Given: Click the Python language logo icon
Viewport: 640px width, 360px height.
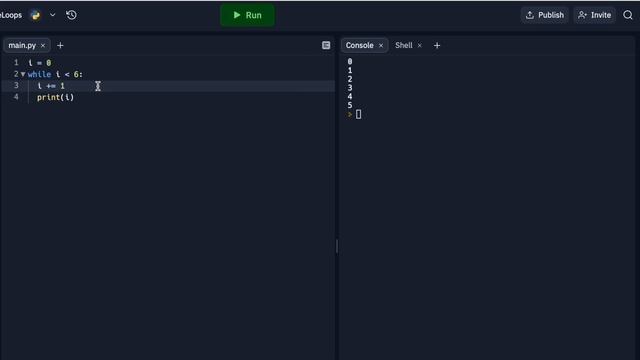Looking at the screenshot, I should pos(36,15).
